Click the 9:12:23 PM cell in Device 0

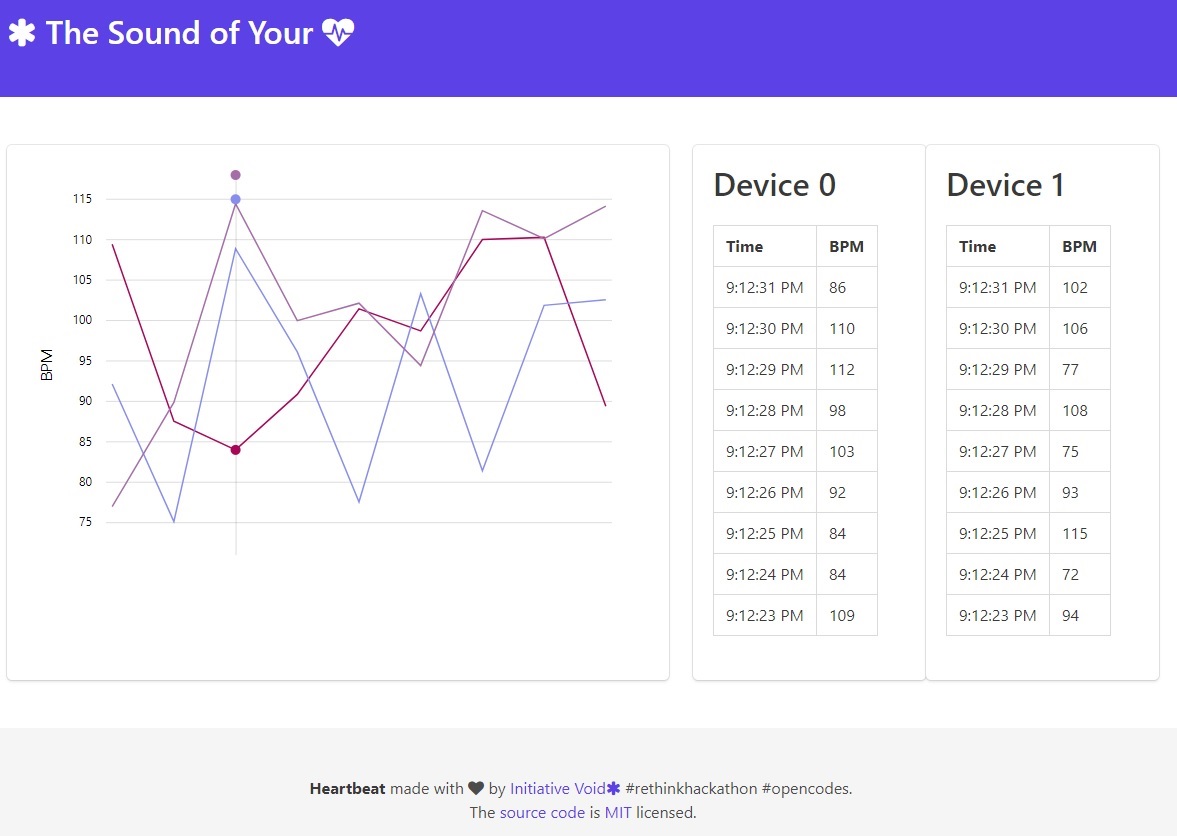765,615
